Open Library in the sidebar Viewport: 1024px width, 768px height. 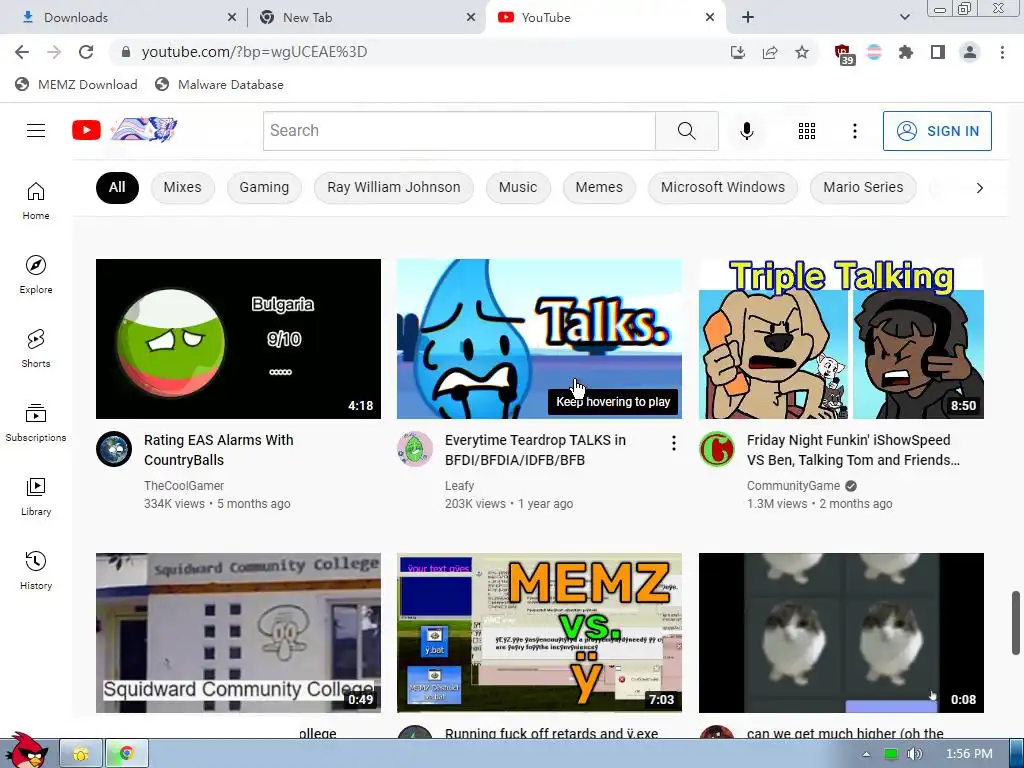point(36,497)
